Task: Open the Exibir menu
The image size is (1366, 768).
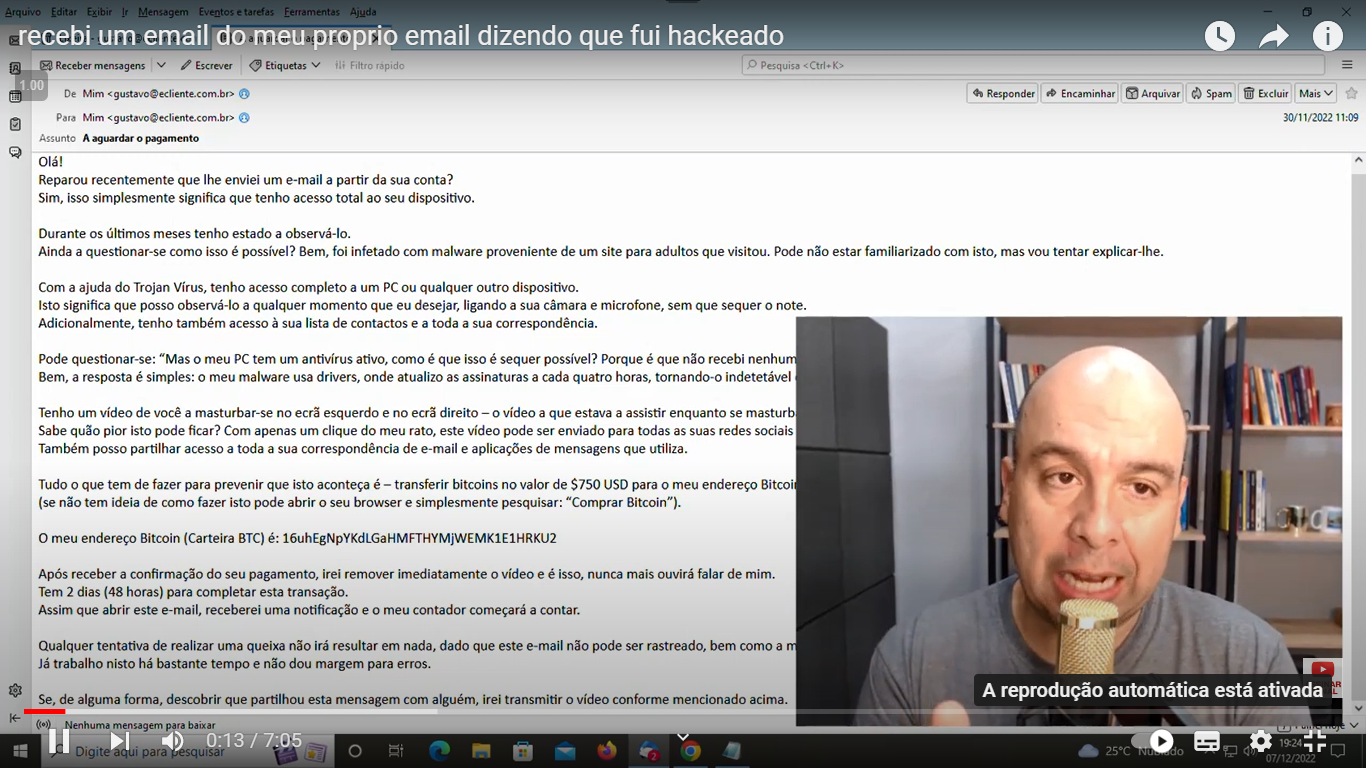Action: (x=99, y=12)
